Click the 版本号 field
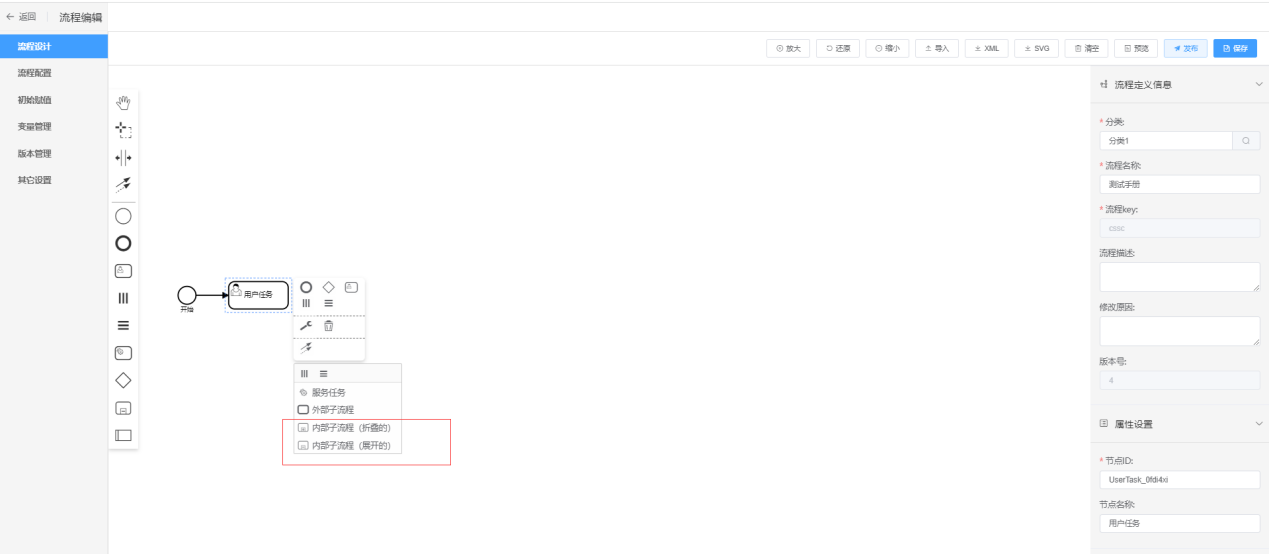Image resolution: width=1269 pixels, height=554 pixels. pos(1179,380)
